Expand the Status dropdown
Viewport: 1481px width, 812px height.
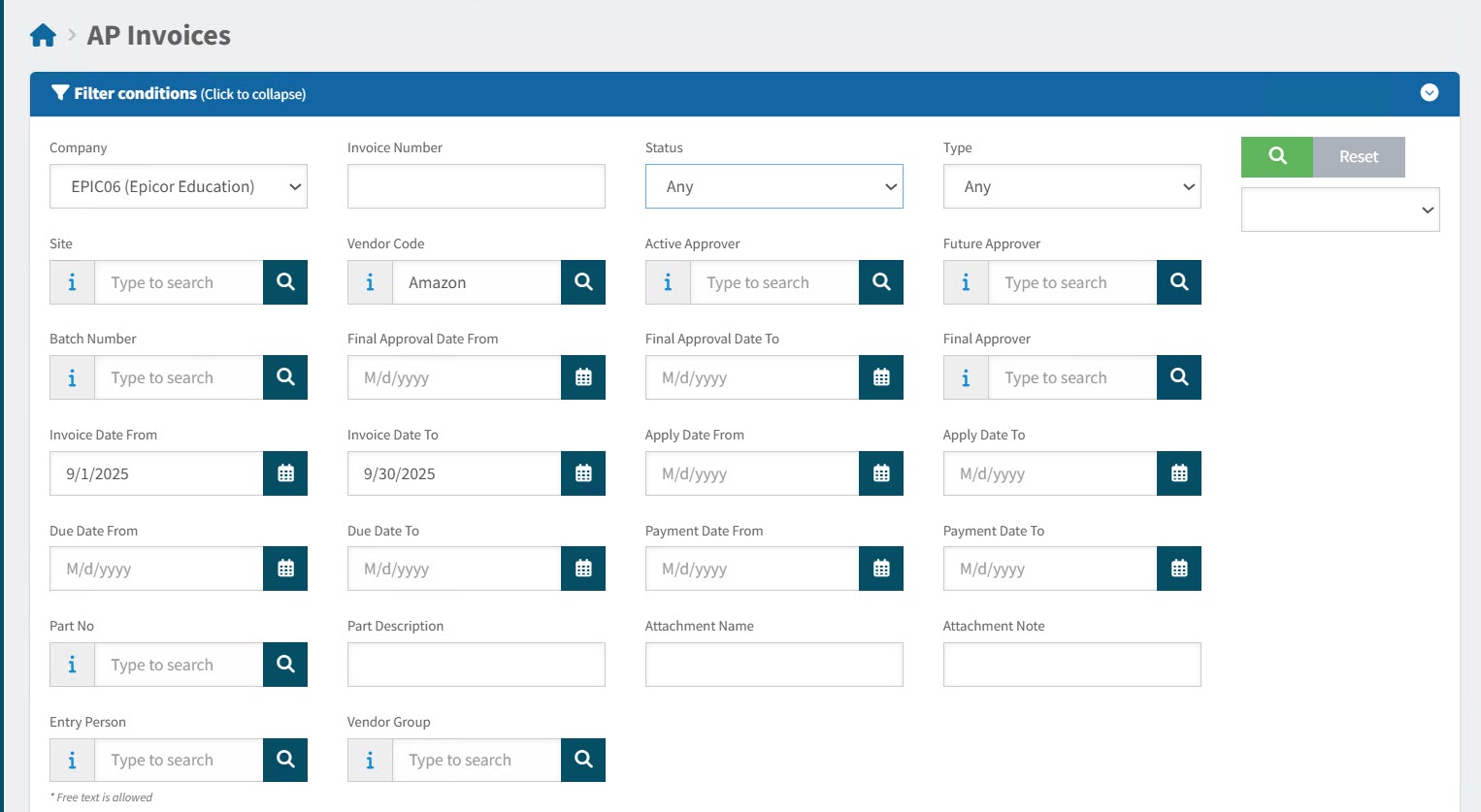(773, 186)
